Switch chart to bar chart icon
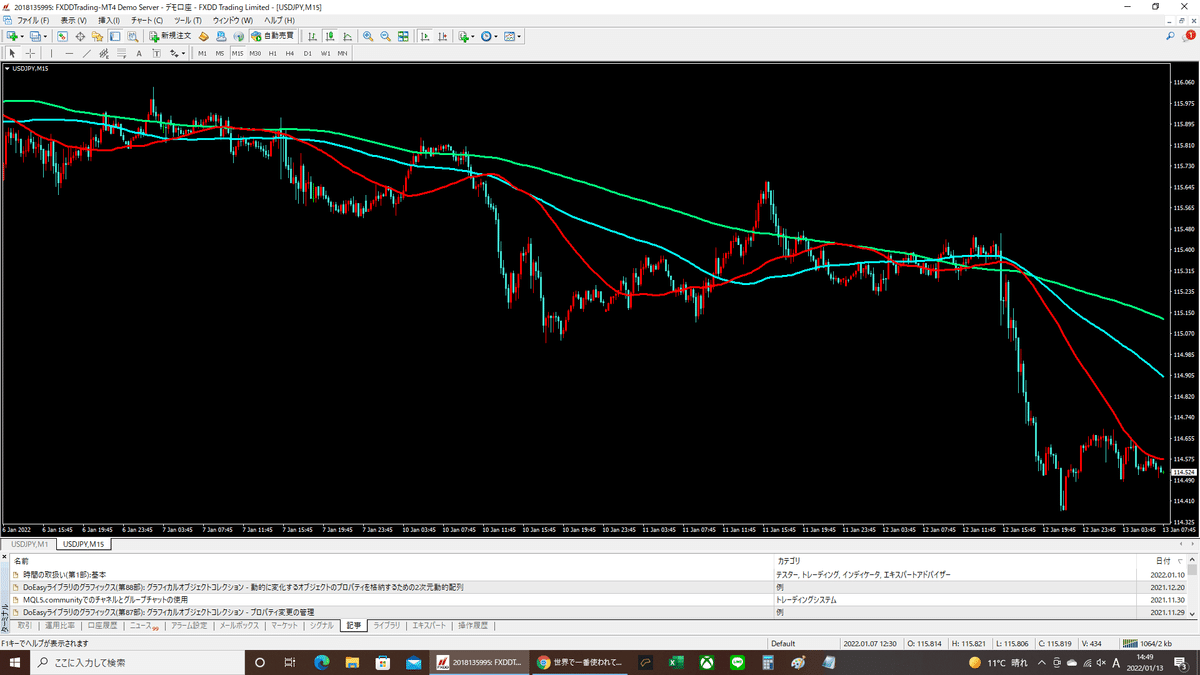The width and height of the screenshot is (1200, 675). coord(313,36)
